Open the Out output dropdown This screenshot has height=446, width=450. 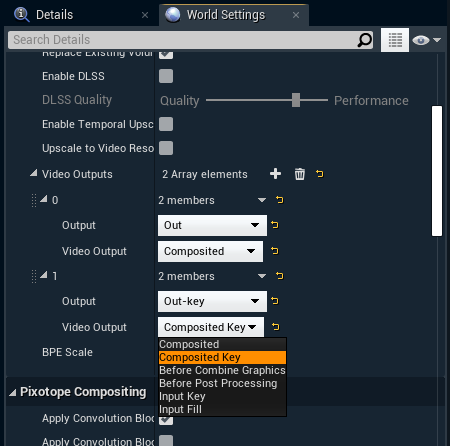point(212,225)
